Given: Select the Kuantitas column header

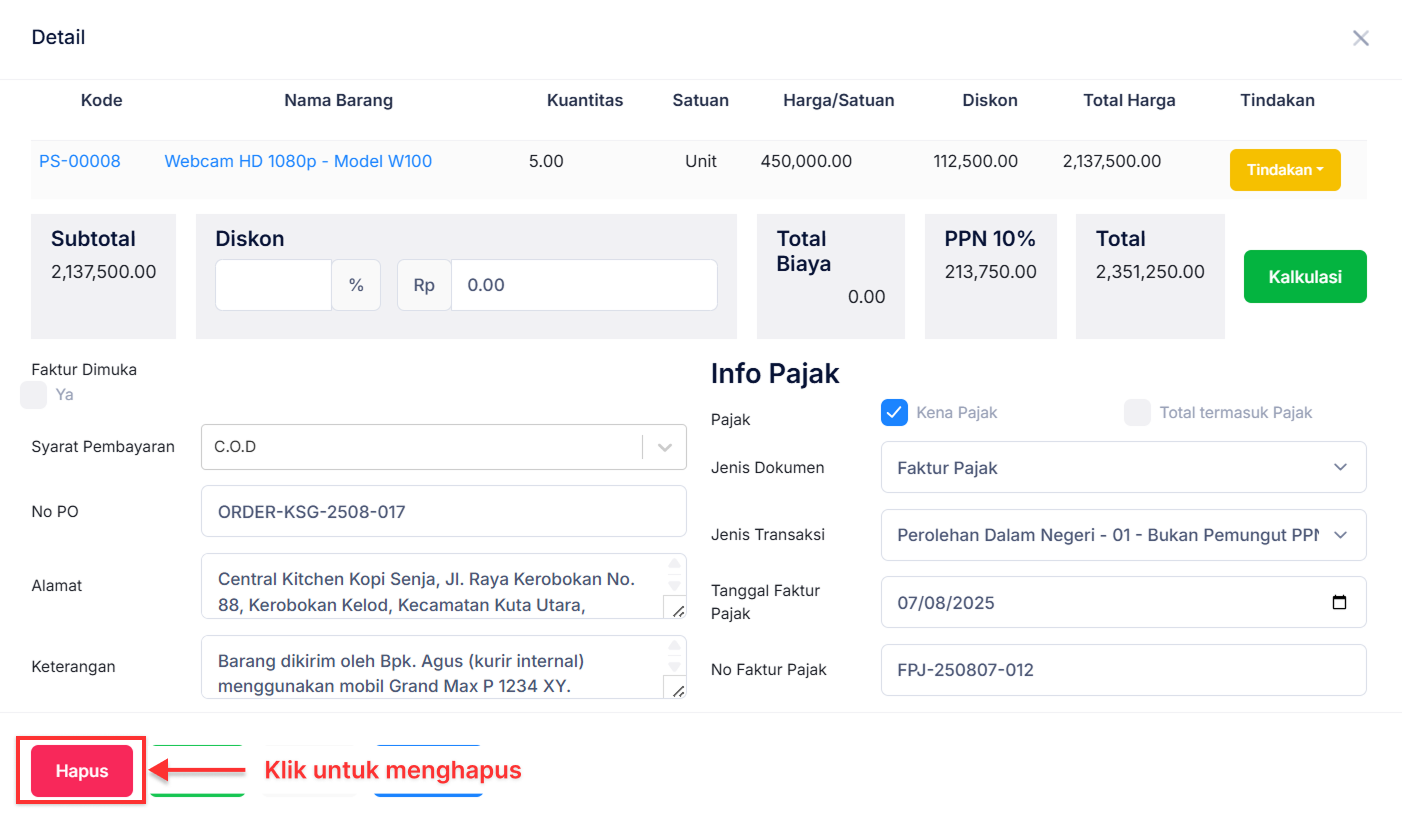Looking at the screenshot, I should [585, 100].
